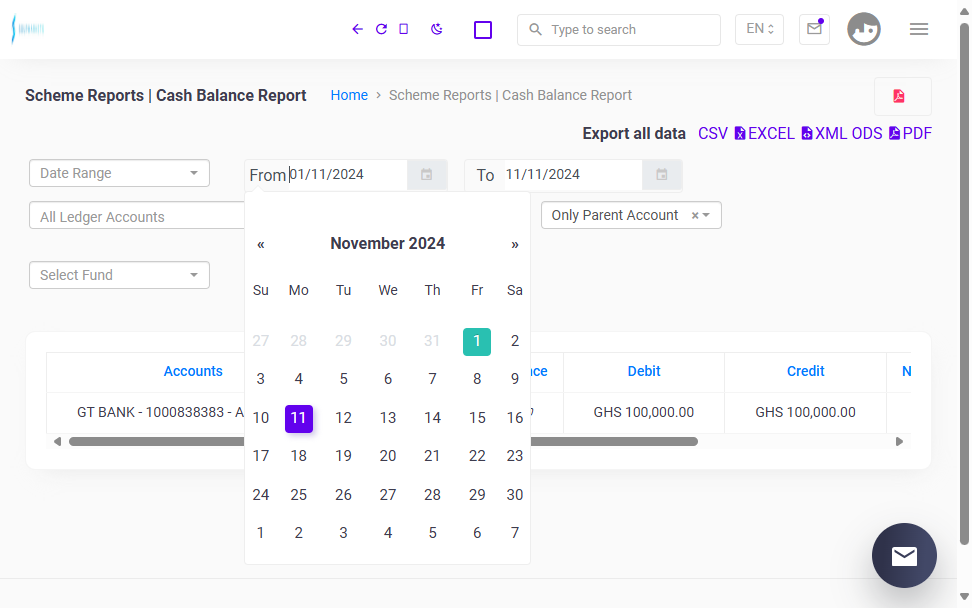Screen dimensions: 972x608
Task: Click page scroll down arrow
Action: click(964, 597)
